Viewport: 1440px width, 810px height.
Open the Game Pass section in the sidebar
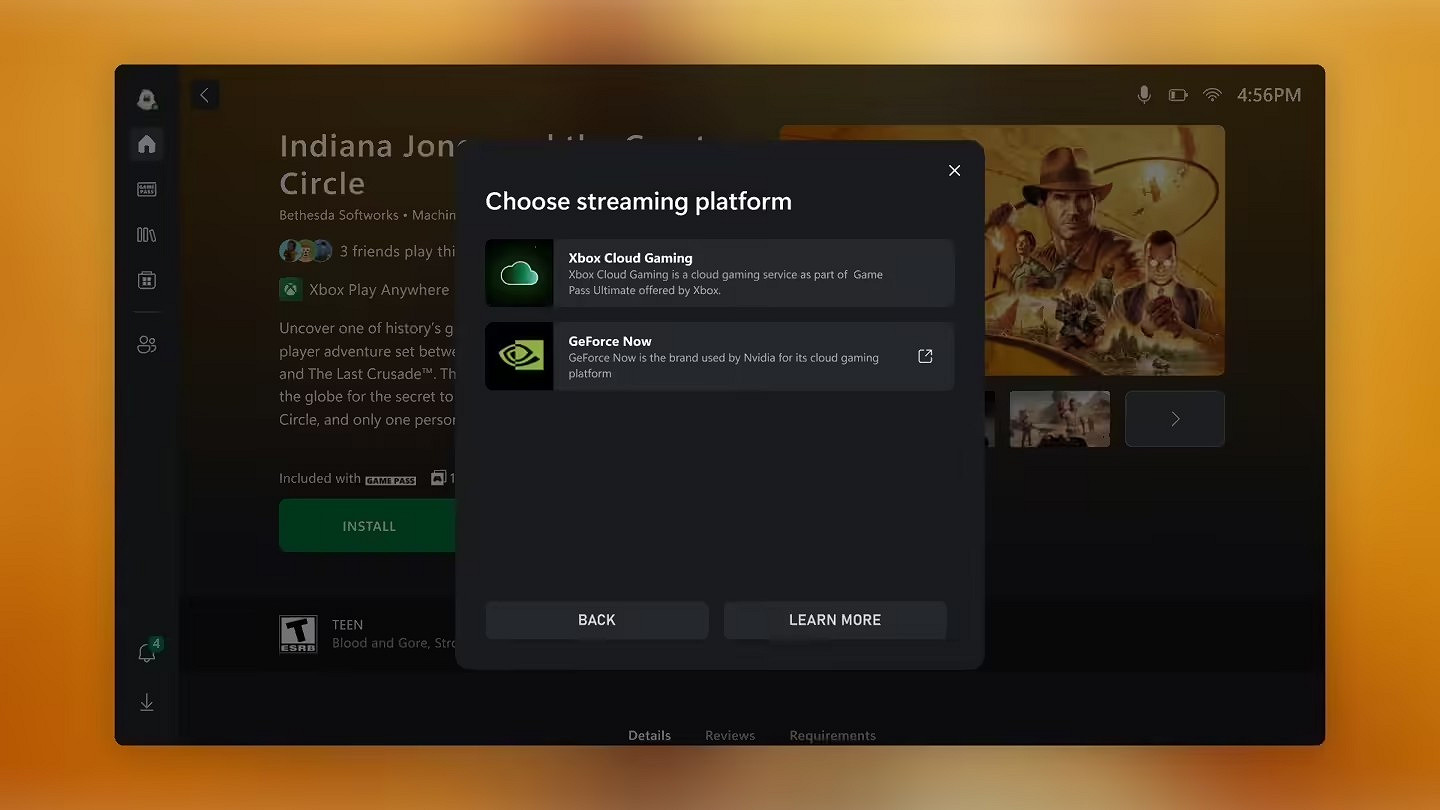coord(146,189)
